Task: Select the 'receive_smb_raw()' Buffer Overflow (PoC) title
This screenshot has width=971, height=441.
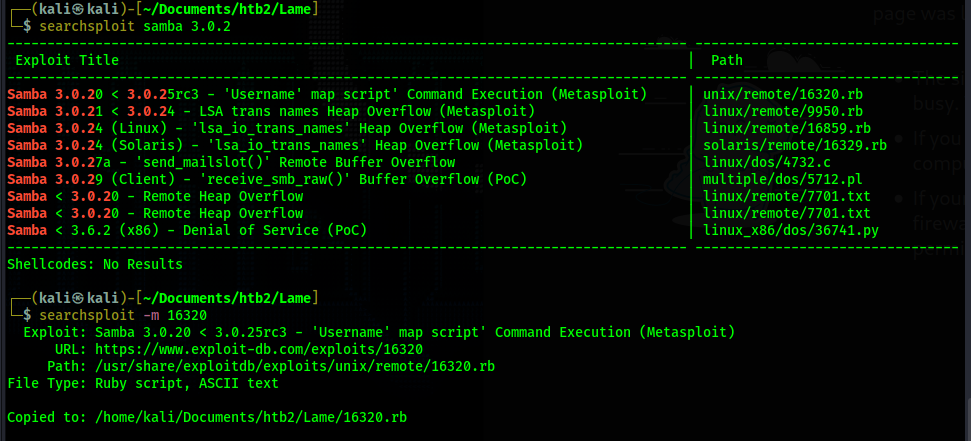Action: 267,180
